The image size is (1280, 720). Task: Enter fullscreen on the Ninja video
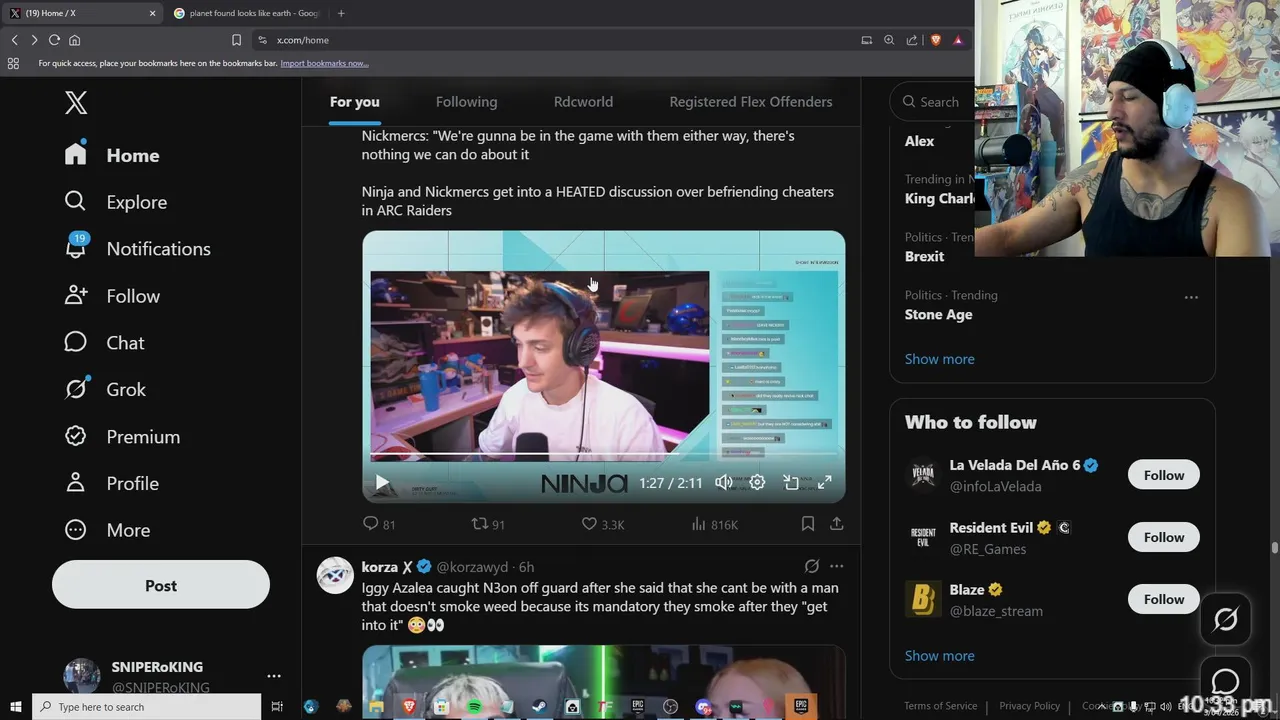825,482
